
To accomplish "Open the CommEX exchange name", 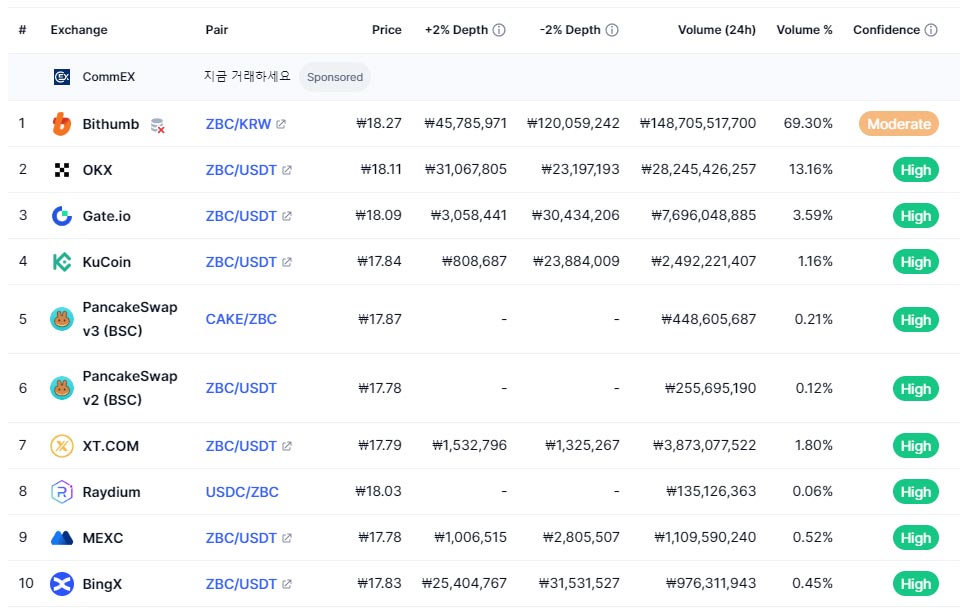I will 109,77.
